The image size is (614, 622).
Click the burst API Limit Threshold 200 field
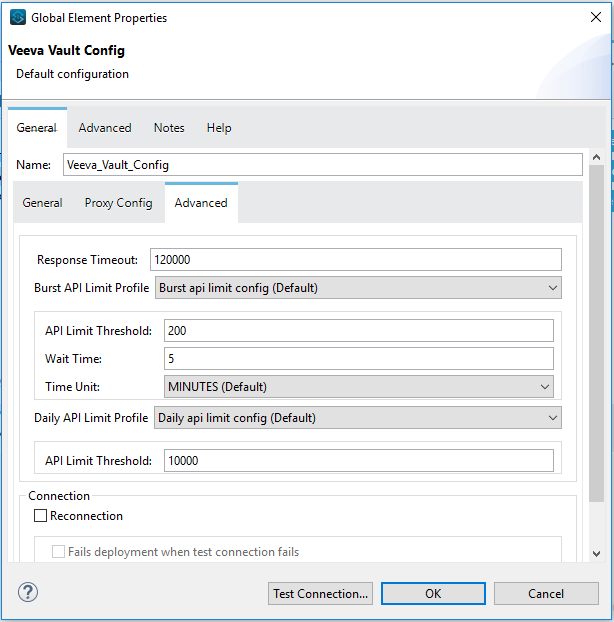[359, 330]
